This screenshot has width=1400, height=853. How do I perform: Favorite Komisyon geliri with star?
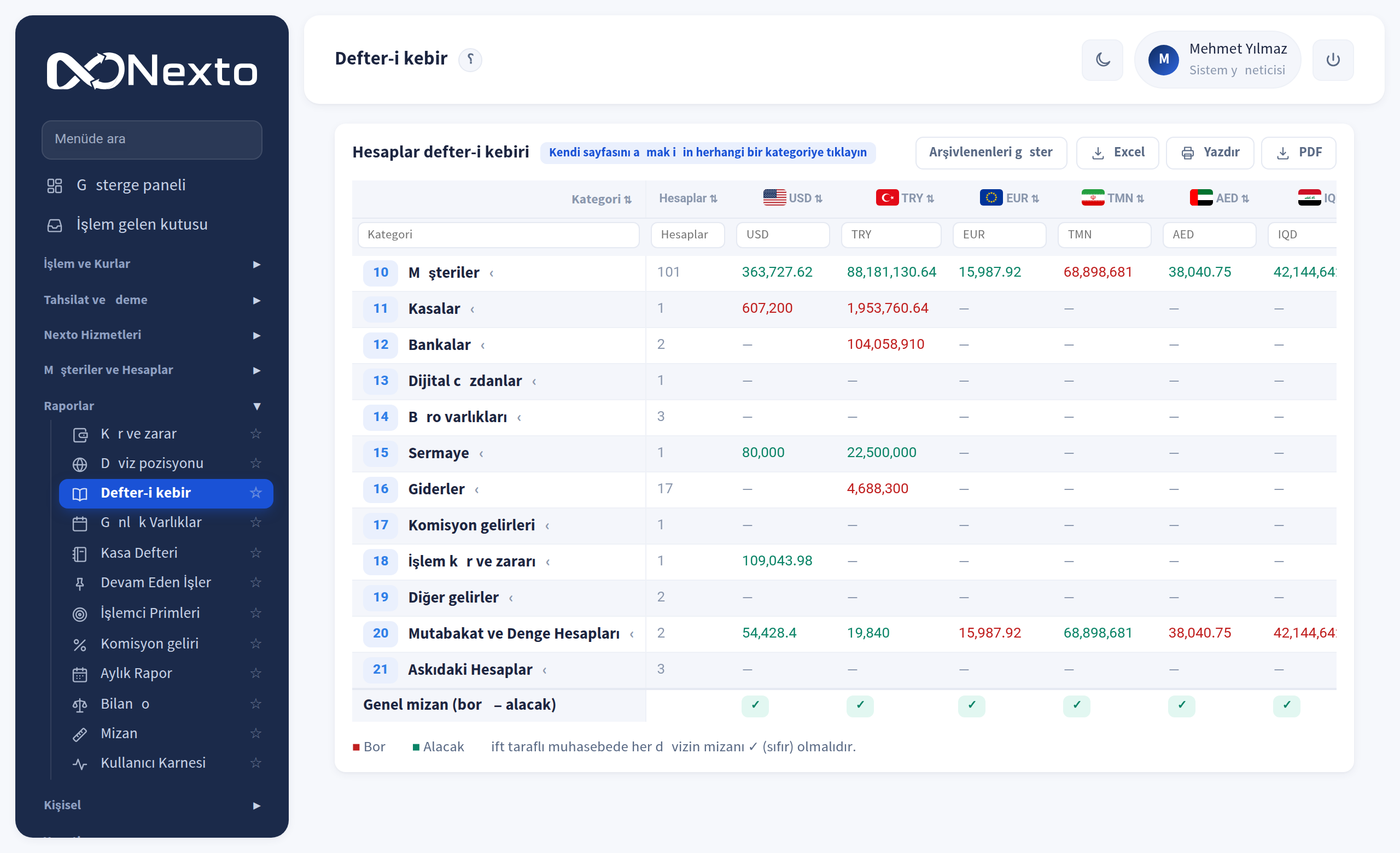pos(256,644)
